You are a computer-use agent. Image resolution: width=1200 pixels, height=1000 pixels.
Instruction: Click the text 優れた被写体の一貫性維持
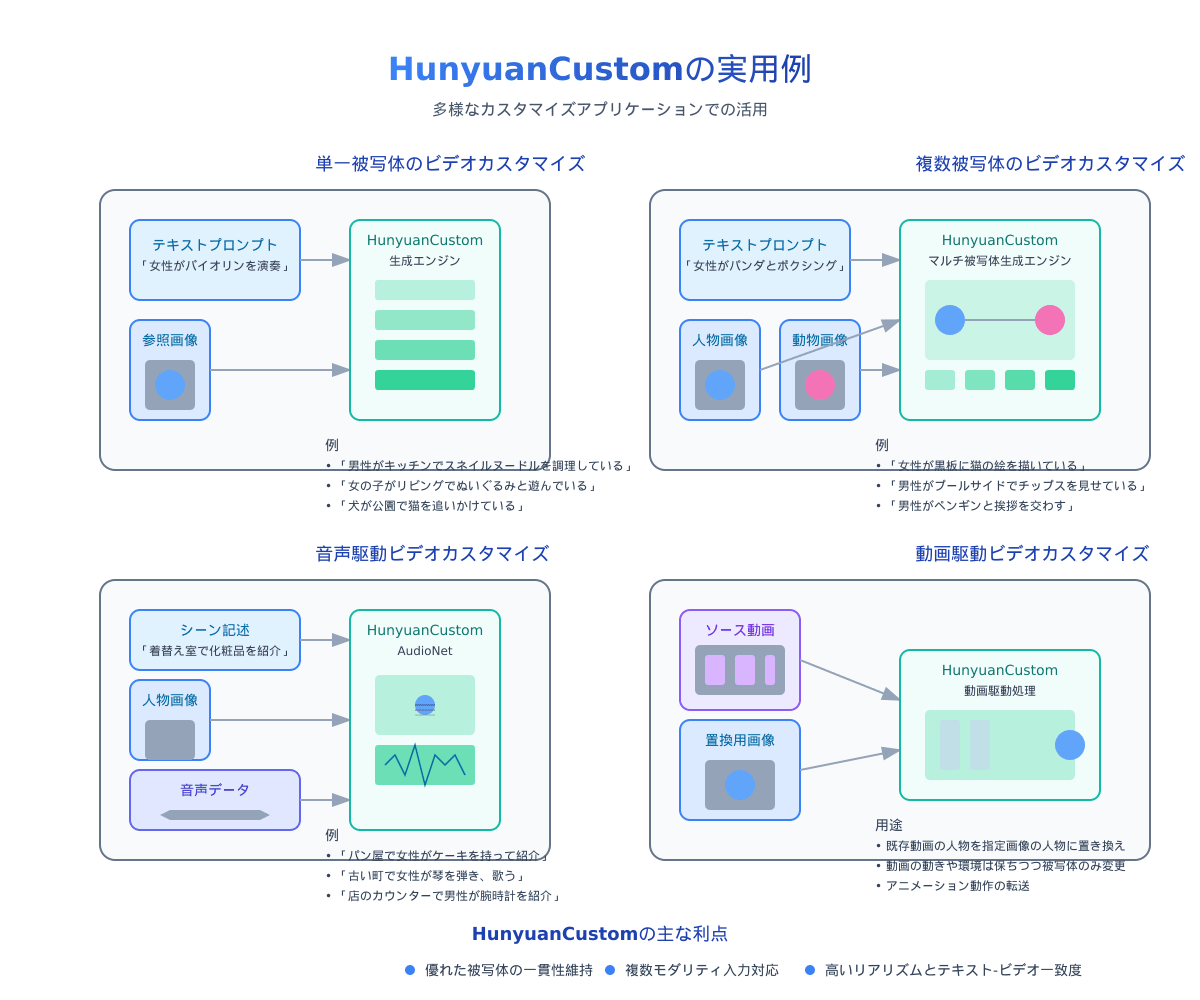(x=509, y=970)
